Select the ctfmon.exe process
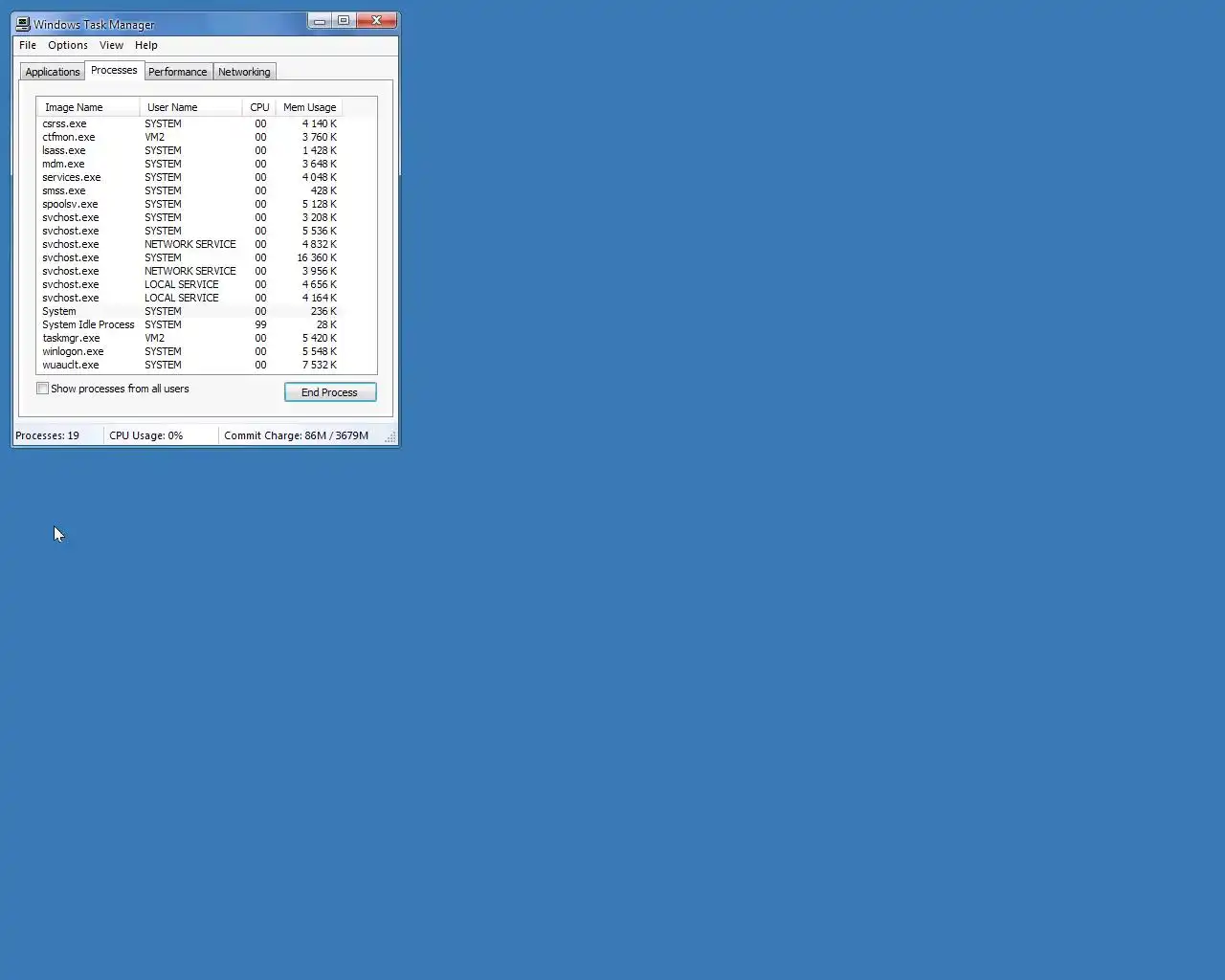1225x980 pixels. point(189,137)
